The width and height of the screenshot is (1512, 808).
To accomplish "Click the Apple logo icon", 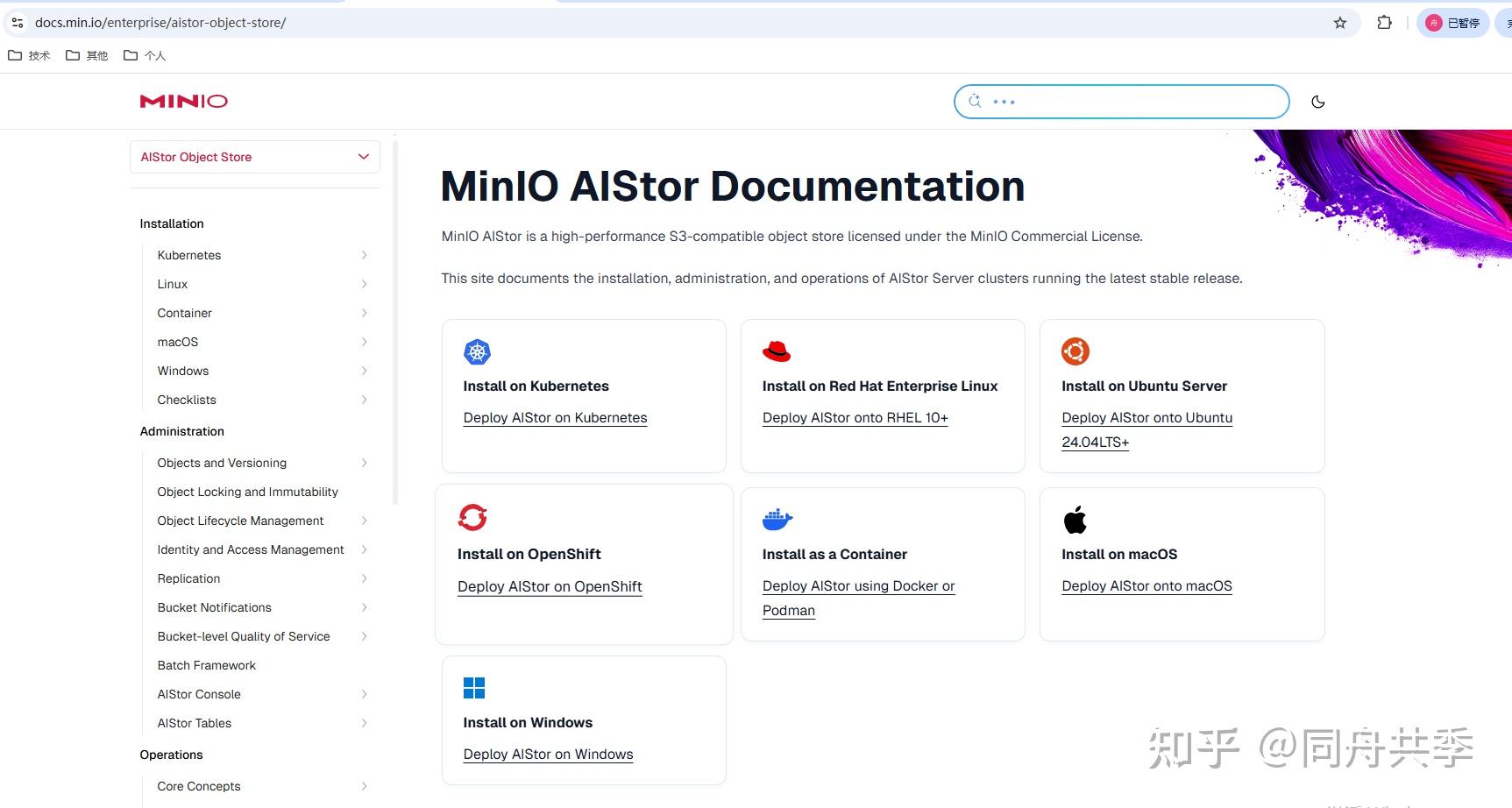I will pyautogui.click(x=1075, y=520).
